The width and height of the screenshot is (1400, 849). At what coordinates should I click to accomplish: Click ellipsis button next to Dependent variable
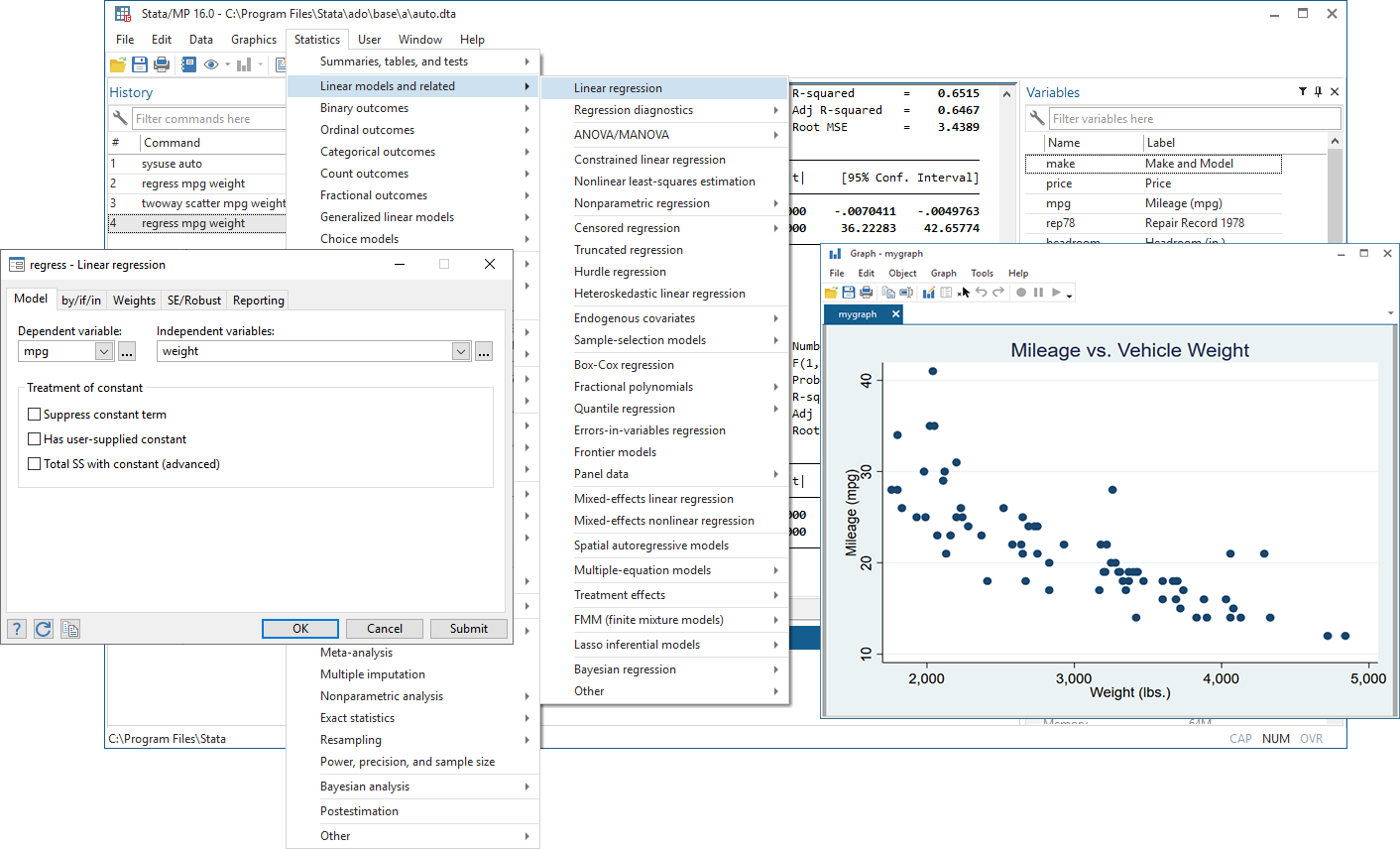tap(127, 351)
